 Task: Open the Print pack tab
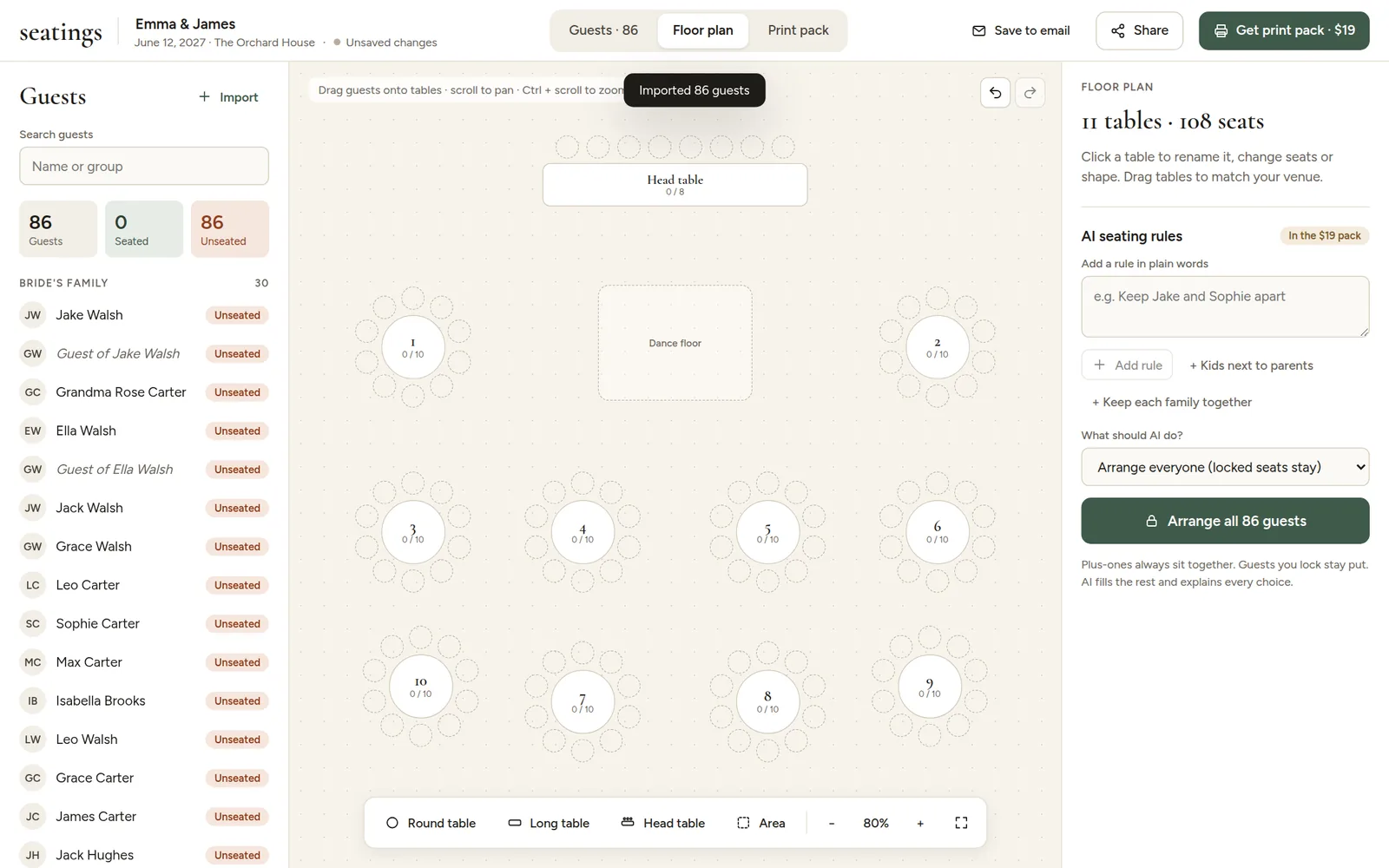pyautogui.click(x=798, y=30)
